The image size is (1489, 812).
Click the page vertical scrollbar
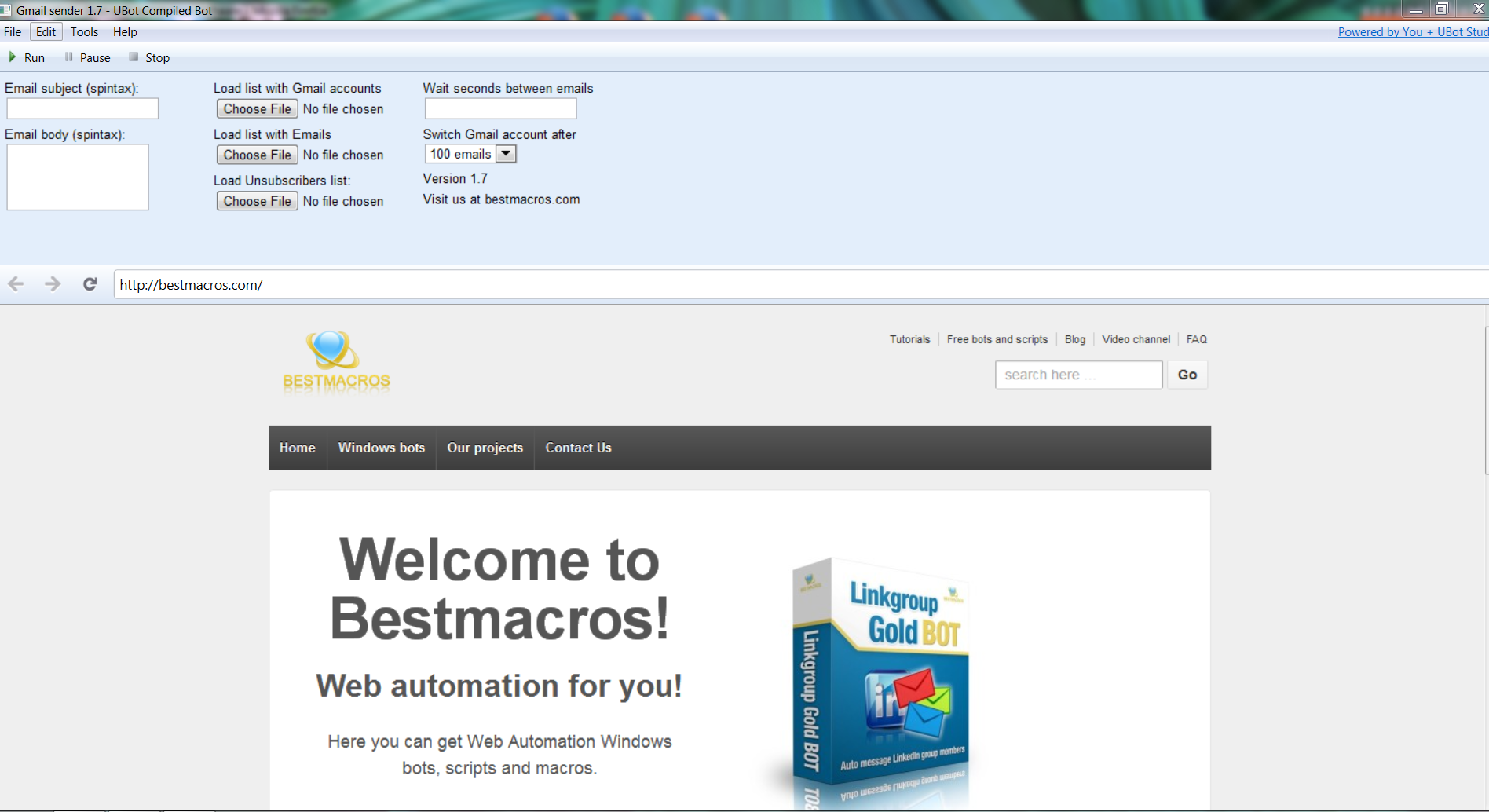click(1486, 401)
